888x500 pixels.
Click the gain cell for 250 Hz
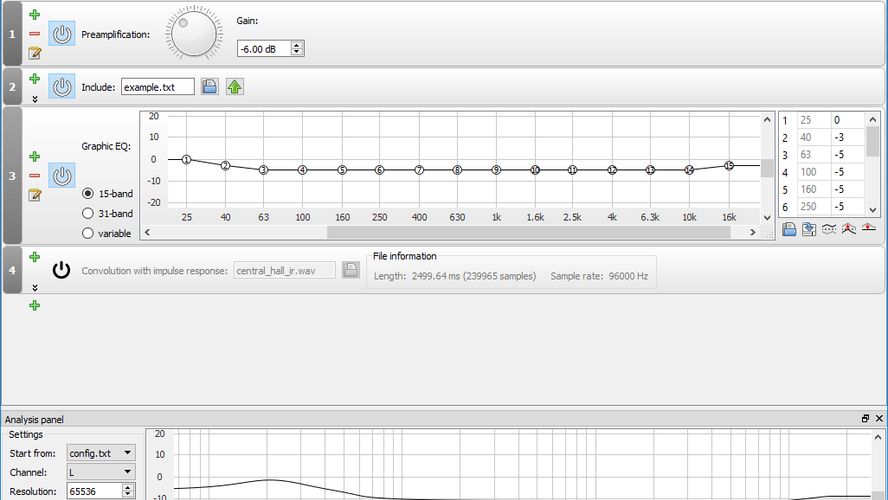847,207
